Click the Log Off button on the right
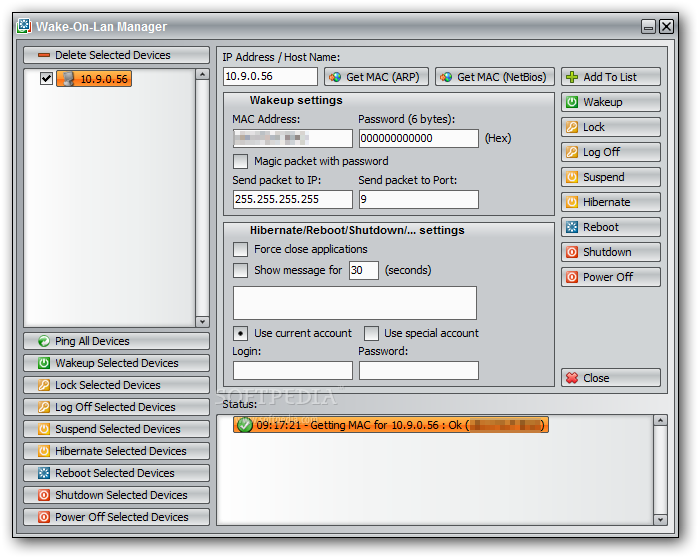Viewport: 699px width, 558px height. [x=611, y=152]
